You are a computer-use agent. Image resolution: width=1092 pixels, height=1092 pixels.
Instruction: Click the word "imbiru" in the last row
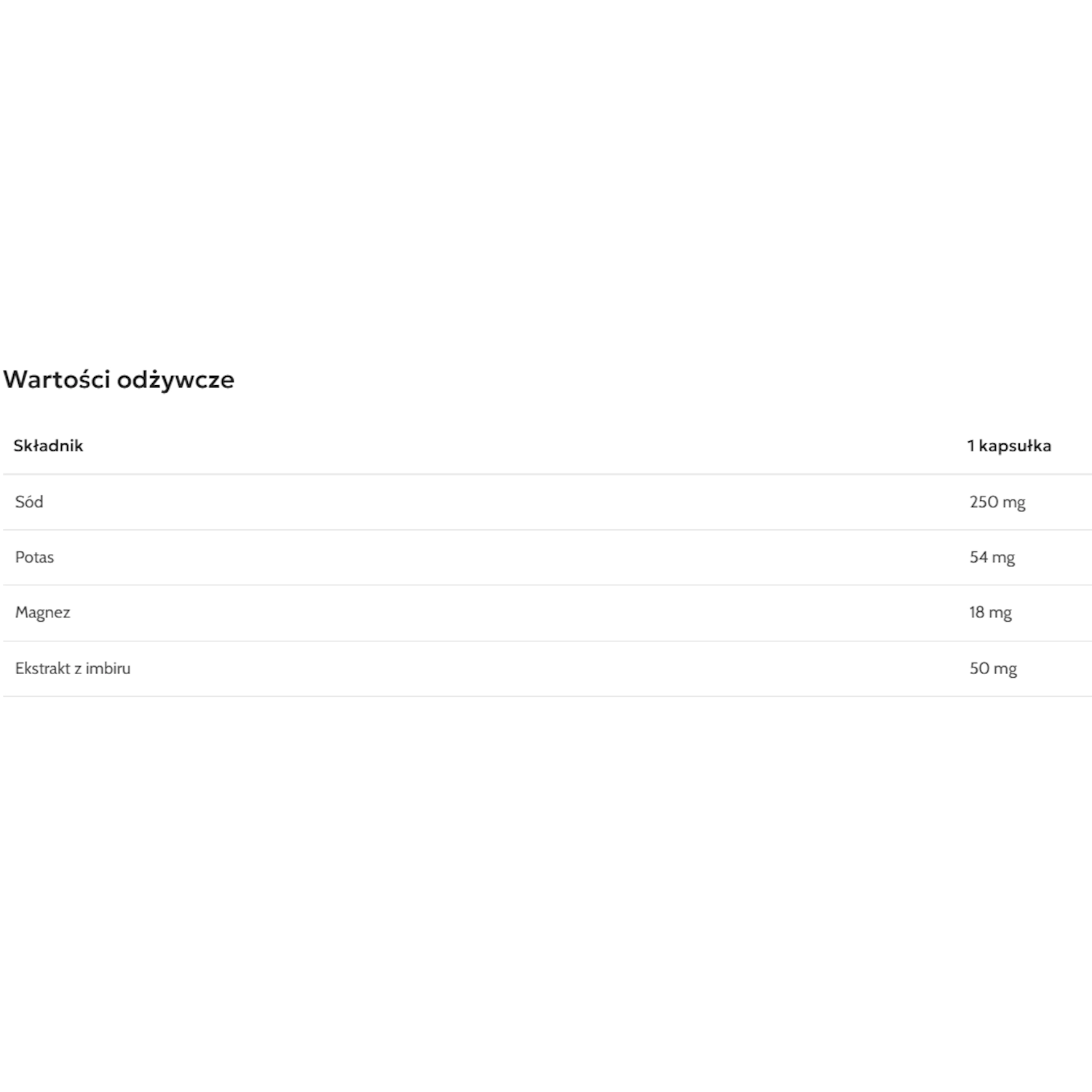click(108, 668)
